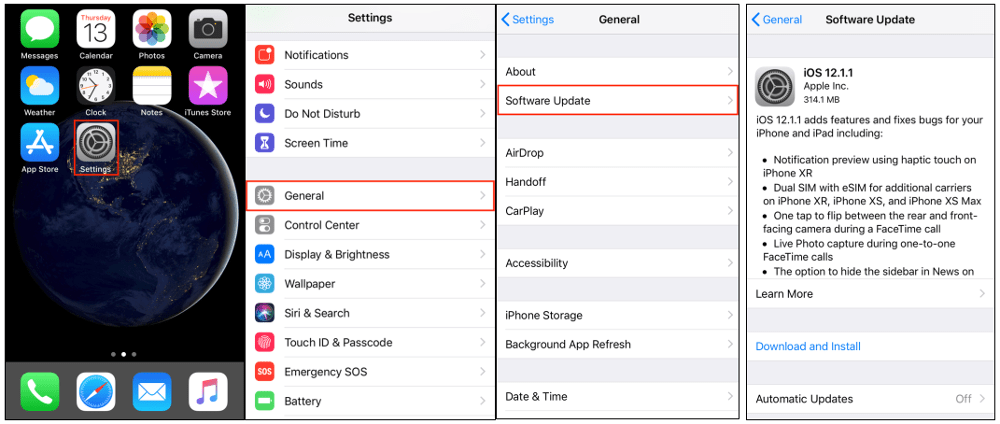Open Safari from the dock
Viewport: 1000px width, 424px height.
(96, 391)
